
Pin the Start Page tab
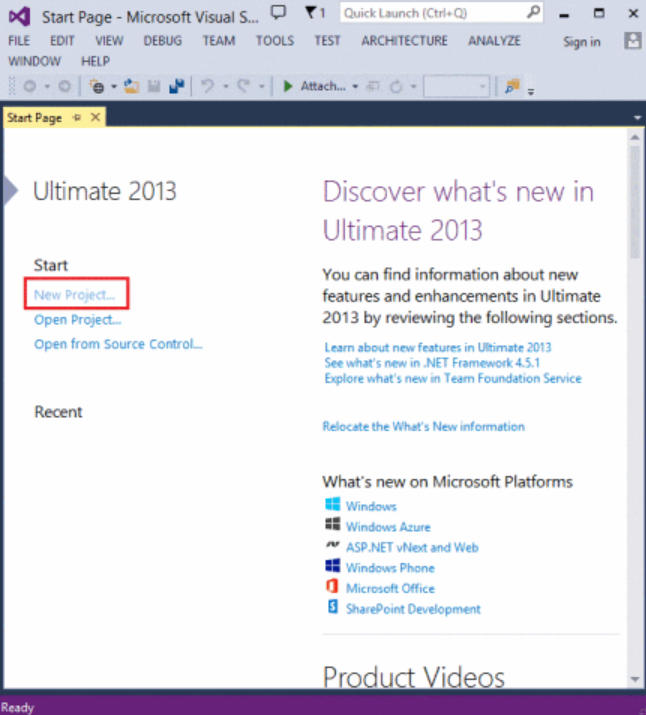(x=77, y=118)
